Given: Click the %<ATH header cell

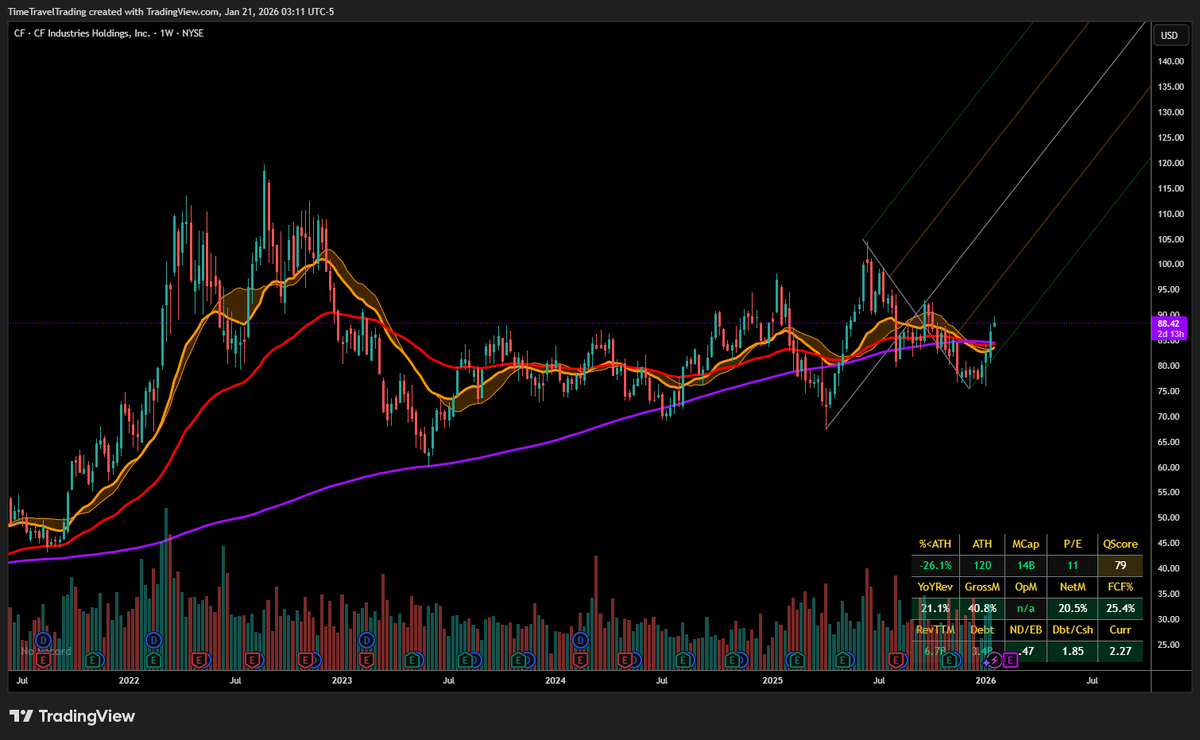Looking at the screenshot, I should click(933, 544).
